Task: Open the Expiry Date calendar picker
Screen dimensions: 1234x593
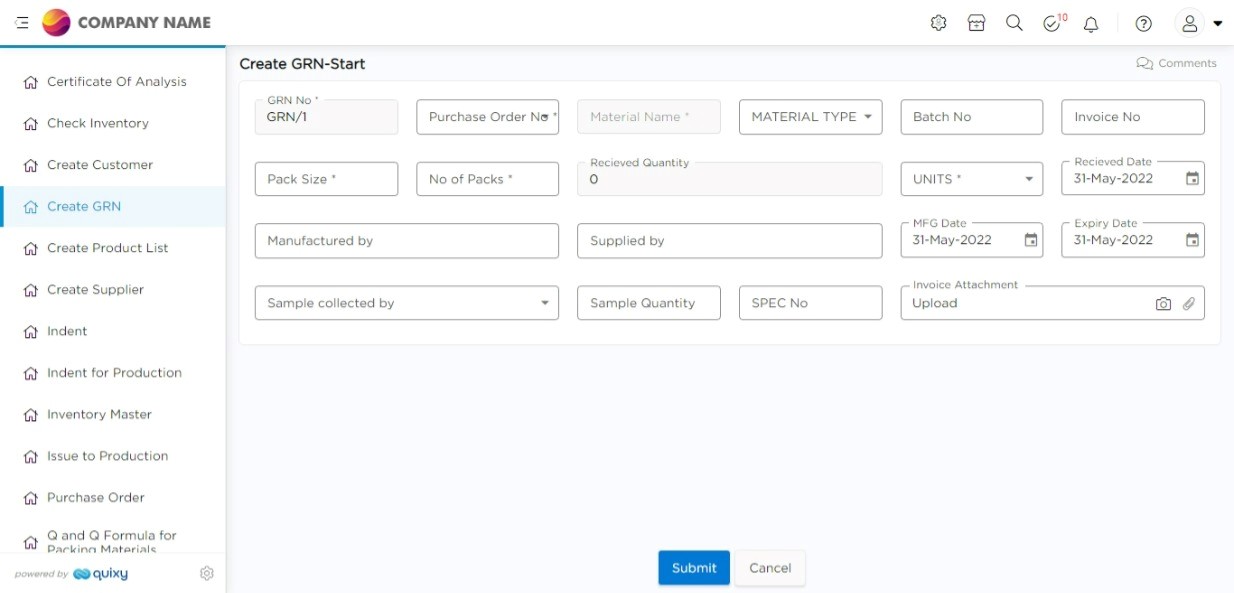Action: [x=1192, y=239]
